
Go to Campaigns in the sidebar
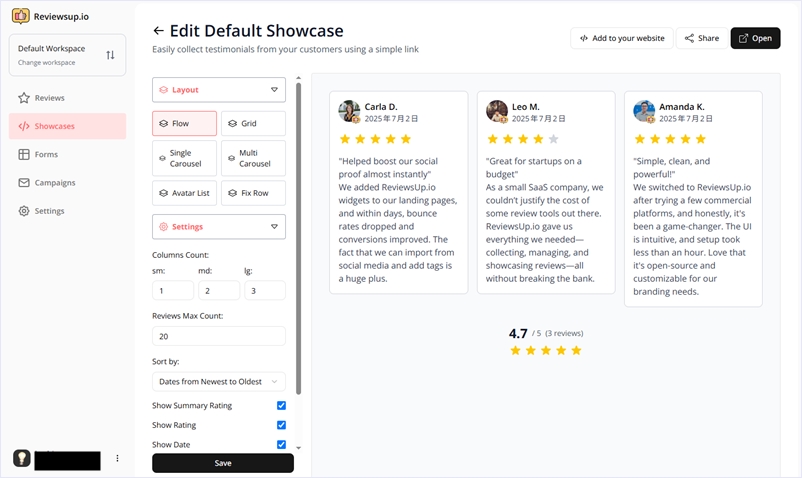[x=55, y=183]
